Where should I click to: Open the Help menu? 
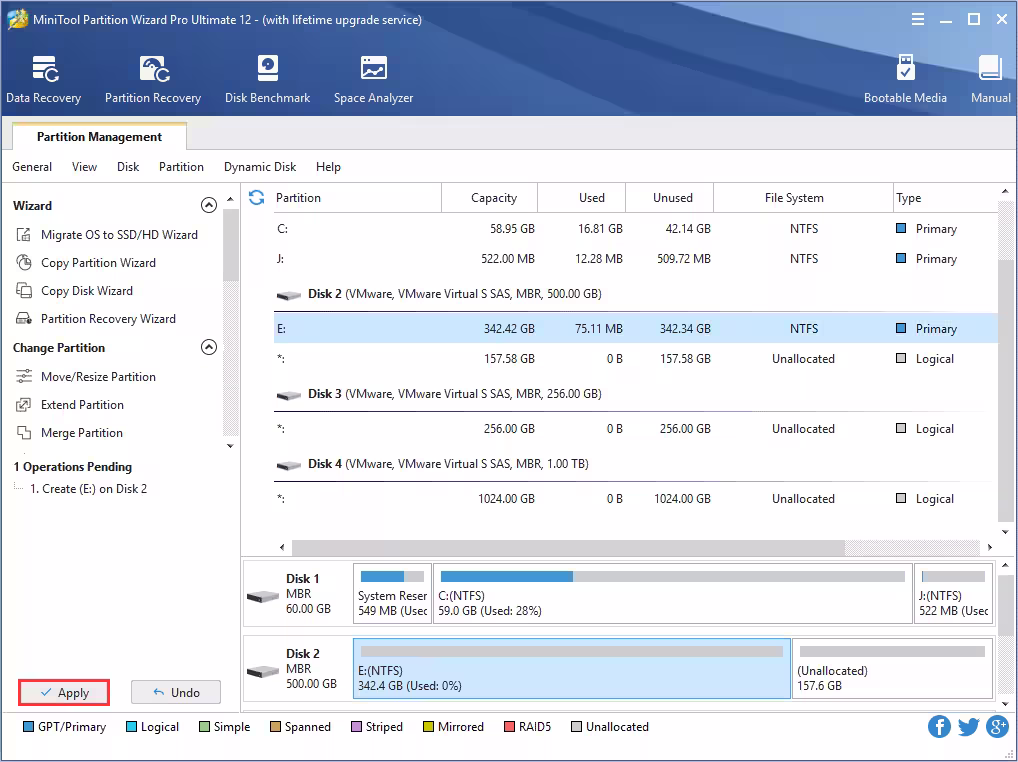tap(328, 167)
